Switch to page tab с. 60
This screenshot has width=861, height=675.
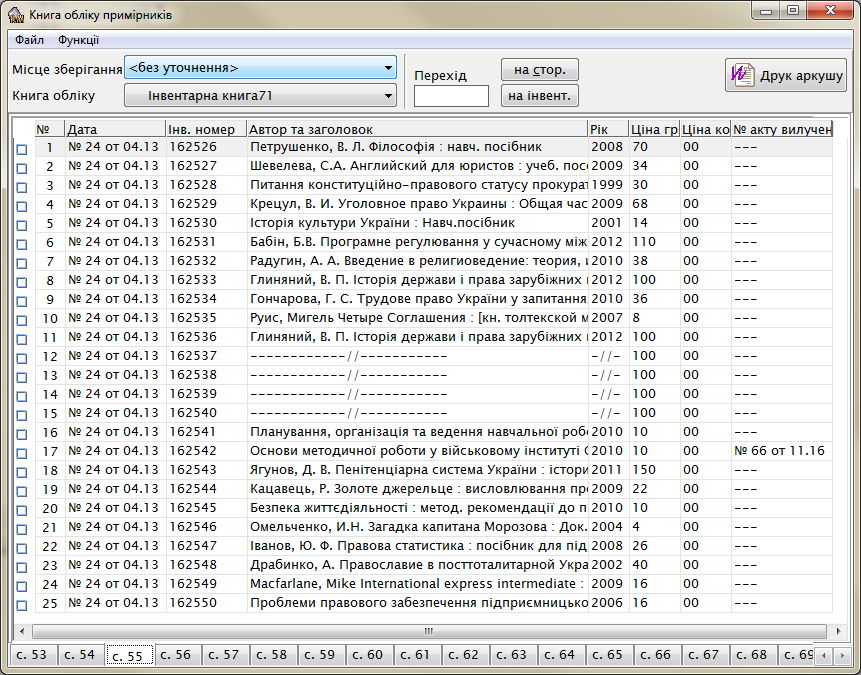368,655
